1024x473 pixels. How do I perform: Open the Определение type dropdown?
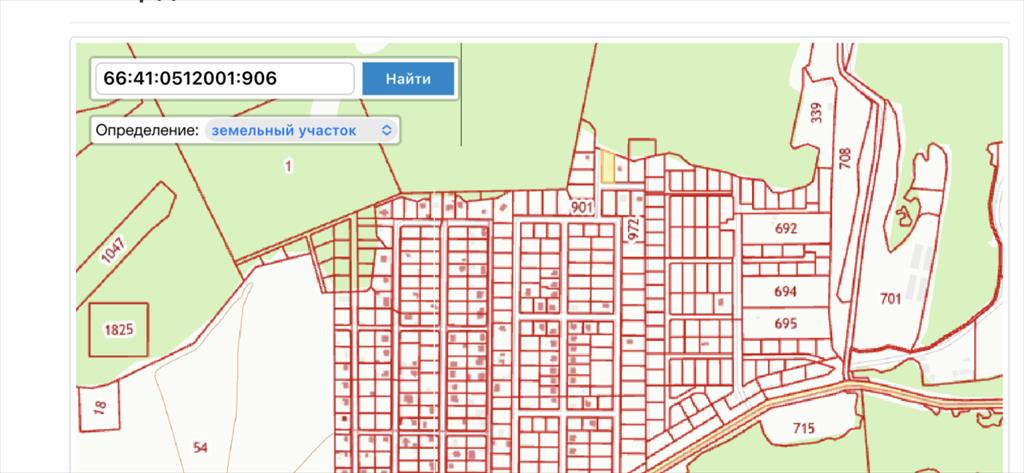pyautogui.click(x=301, y=130)
